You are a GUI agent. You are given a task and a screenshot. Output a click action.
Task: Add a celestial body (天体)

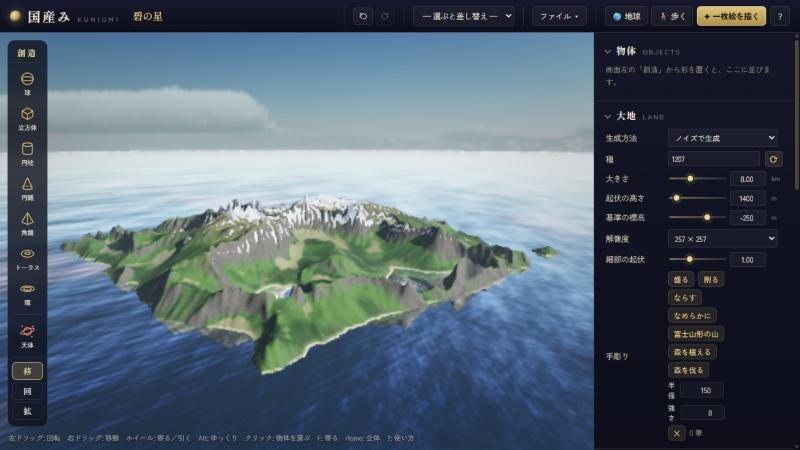27,336
